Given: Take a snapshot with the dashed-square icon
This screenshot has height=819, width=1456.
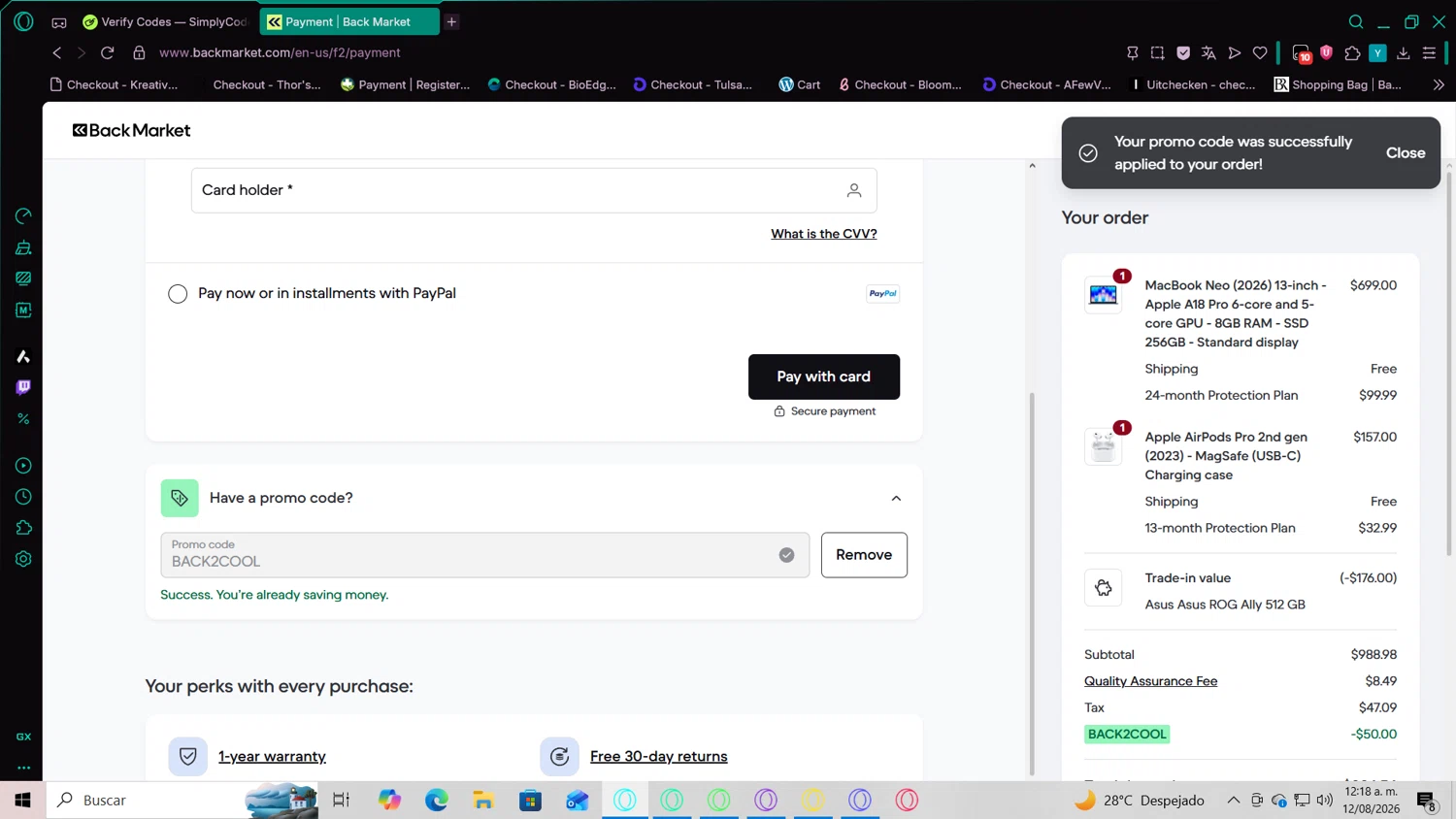Looking at the screenshot, I should [1157, 52].
